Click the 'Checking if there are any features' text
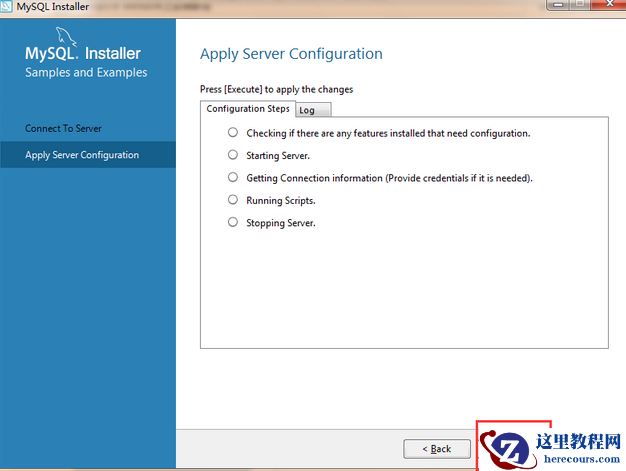The width and height of the screenshot is (626, 471). [x=388, y=133]
